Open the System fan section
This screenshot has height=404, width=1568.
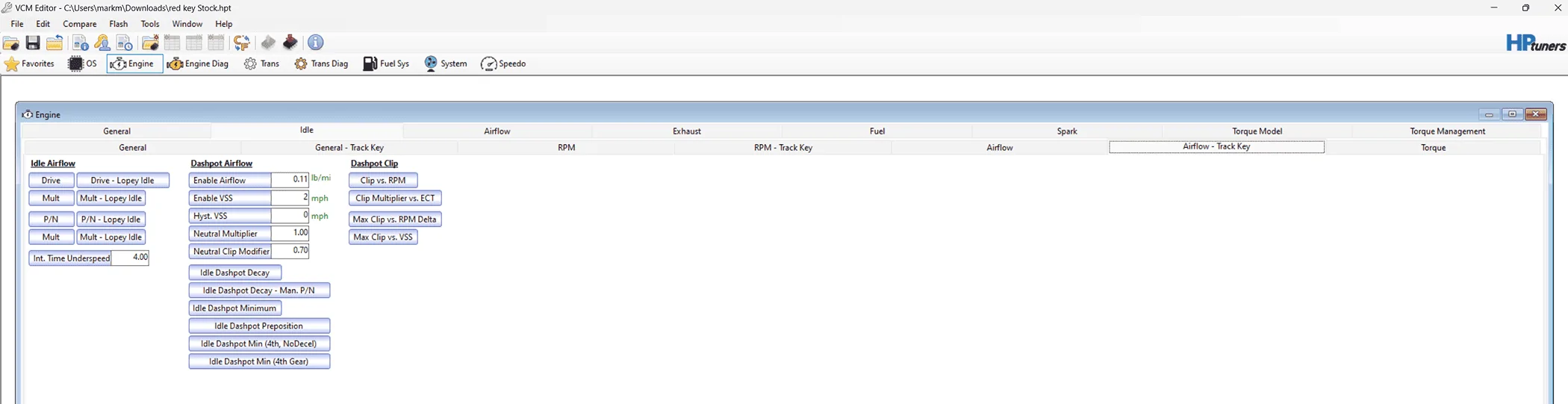click(446, 63)
